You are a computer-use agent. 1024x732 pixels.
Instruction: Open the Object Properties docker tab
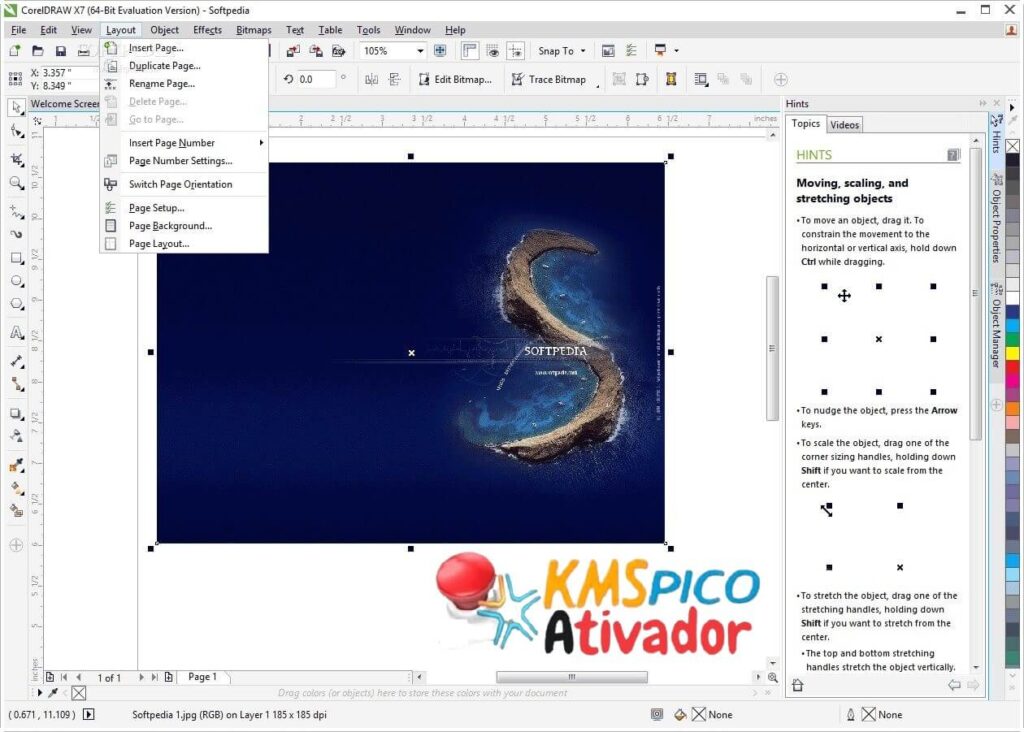(x=997, y=219)
